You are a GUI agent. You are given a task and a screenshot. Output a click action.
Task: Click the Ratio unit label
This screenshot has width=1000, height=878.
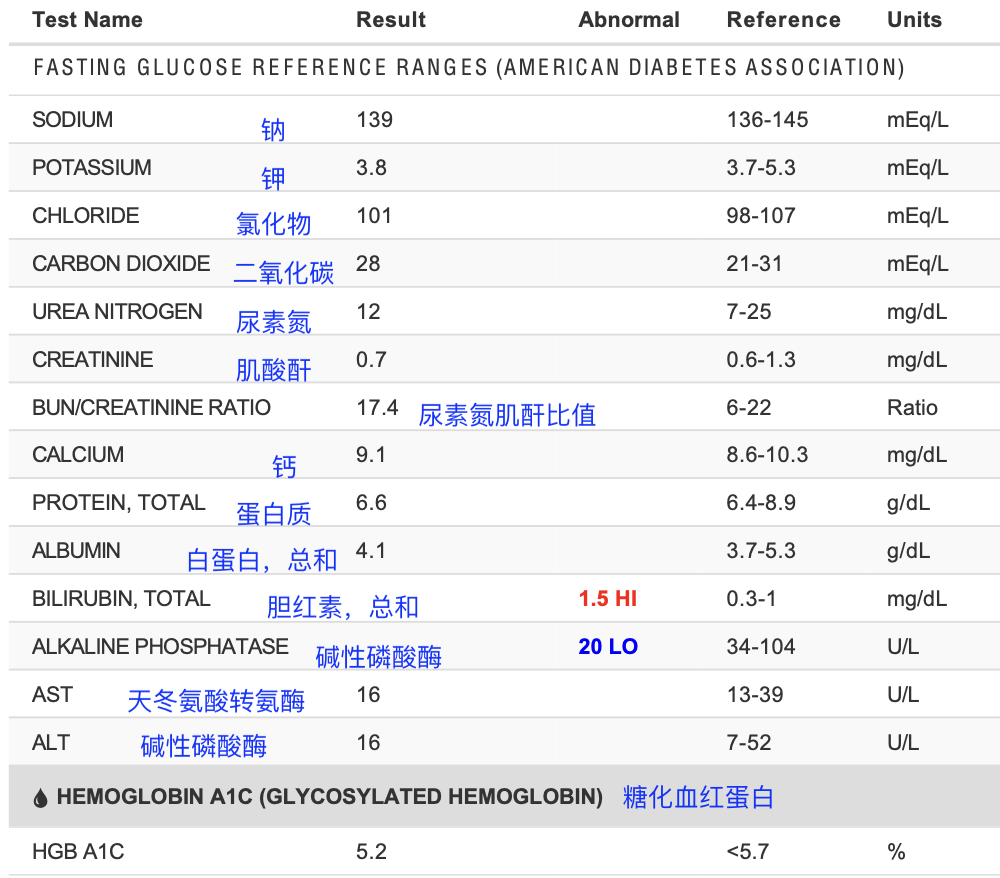pyautogui.click(x=912, y=407)
